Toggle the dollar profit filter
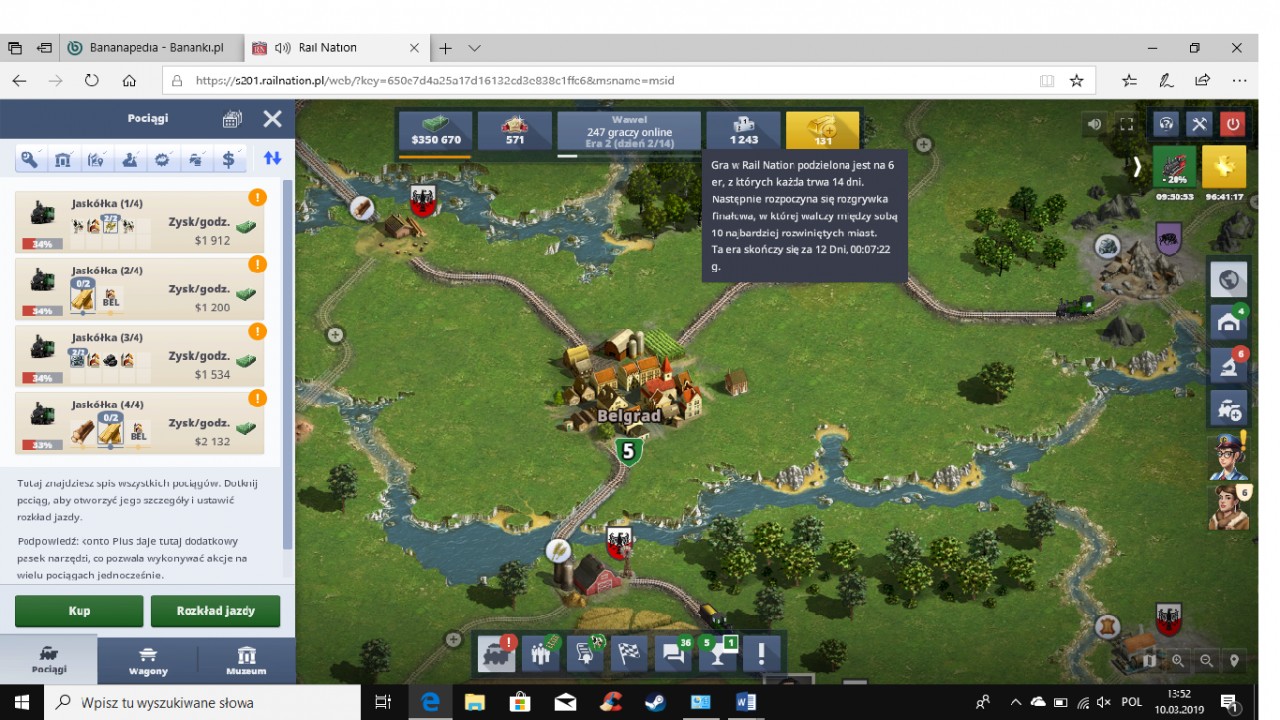This screenshot has height=720, width=1280. coord(228,159)
